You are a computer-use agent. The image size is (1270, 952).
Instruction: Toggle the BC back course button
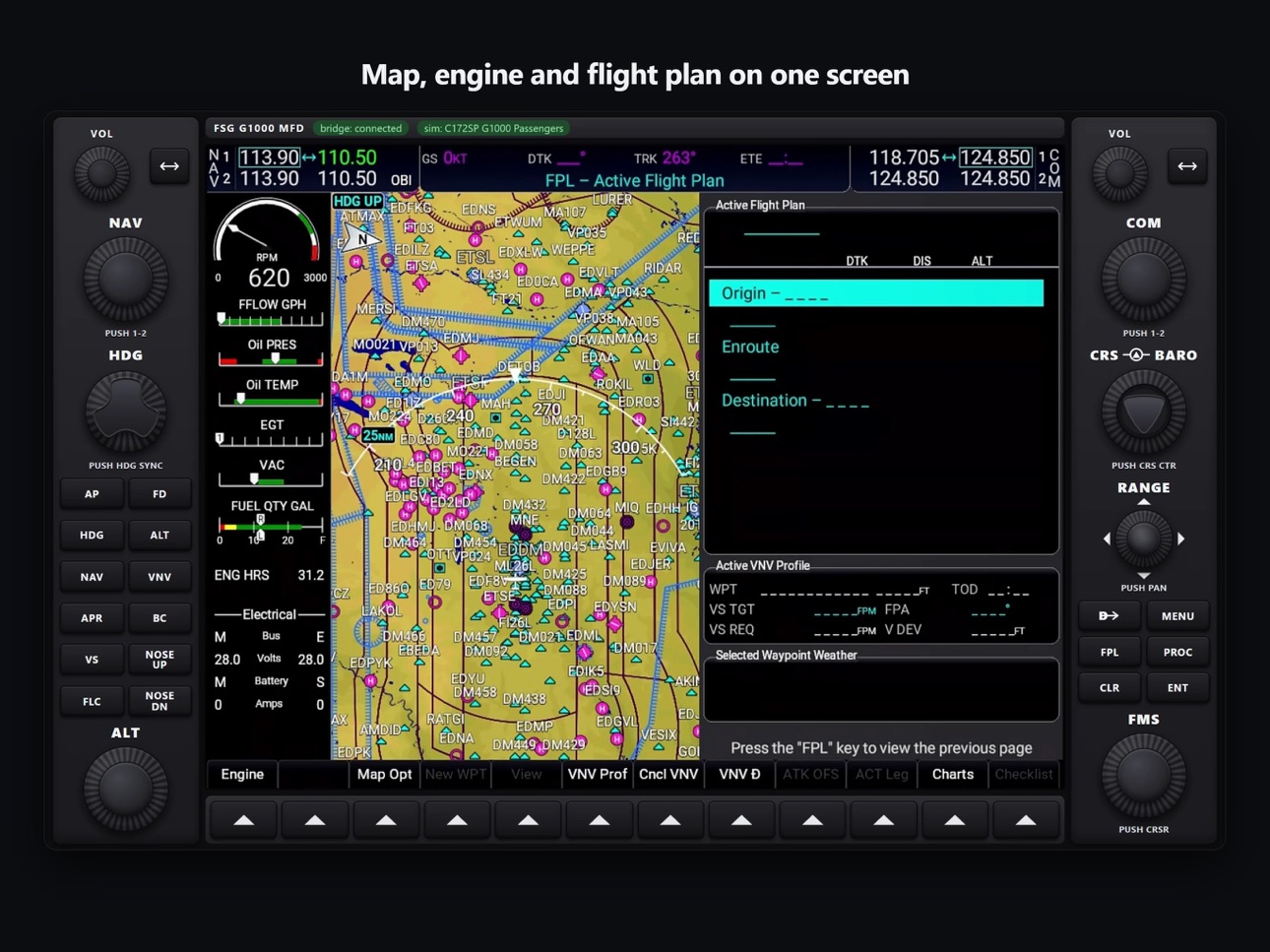click(x=159, y=618)
